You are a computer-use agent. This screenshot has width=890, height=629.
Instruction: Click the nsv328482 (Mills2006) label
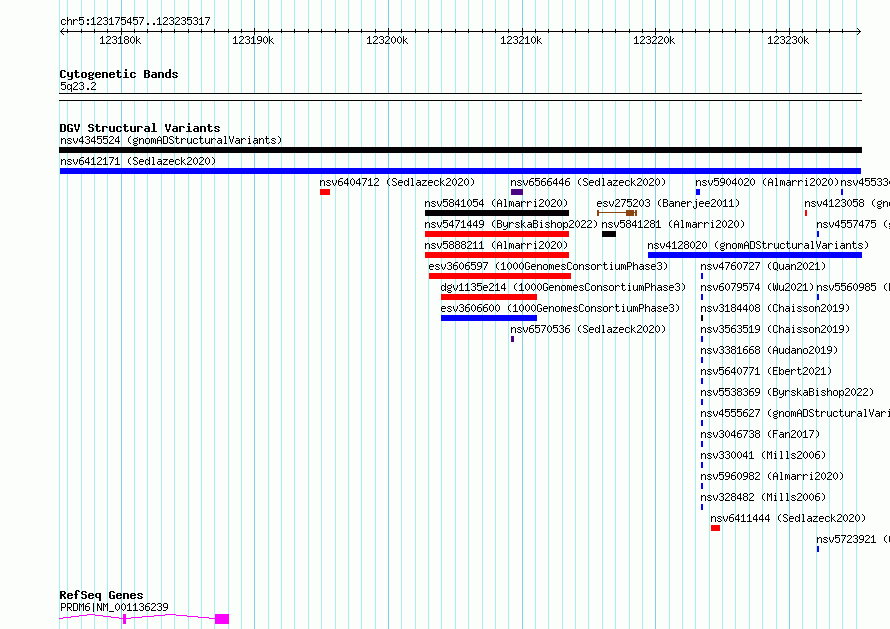pyautogui.click(x=763, y=497)
